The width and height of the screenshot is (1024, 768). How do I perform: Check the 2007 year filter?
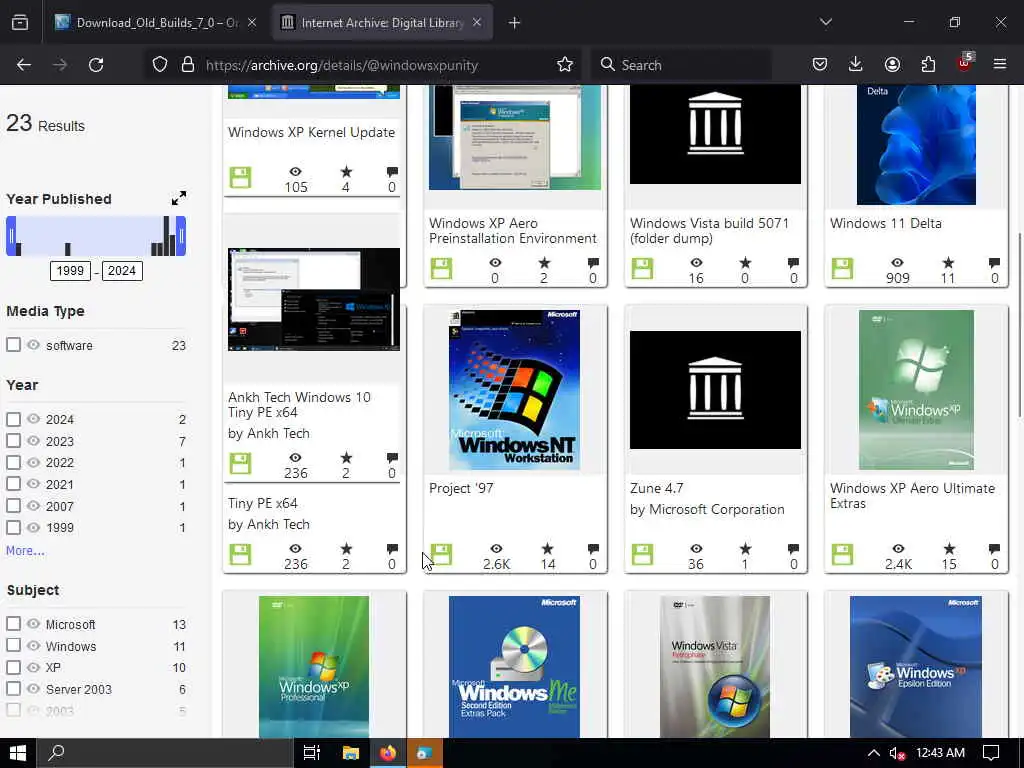(13, 505)
